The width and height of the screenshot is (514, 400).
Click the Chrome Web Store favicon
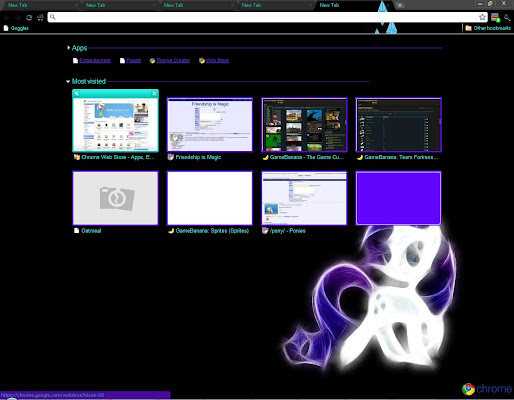[77, 157]
